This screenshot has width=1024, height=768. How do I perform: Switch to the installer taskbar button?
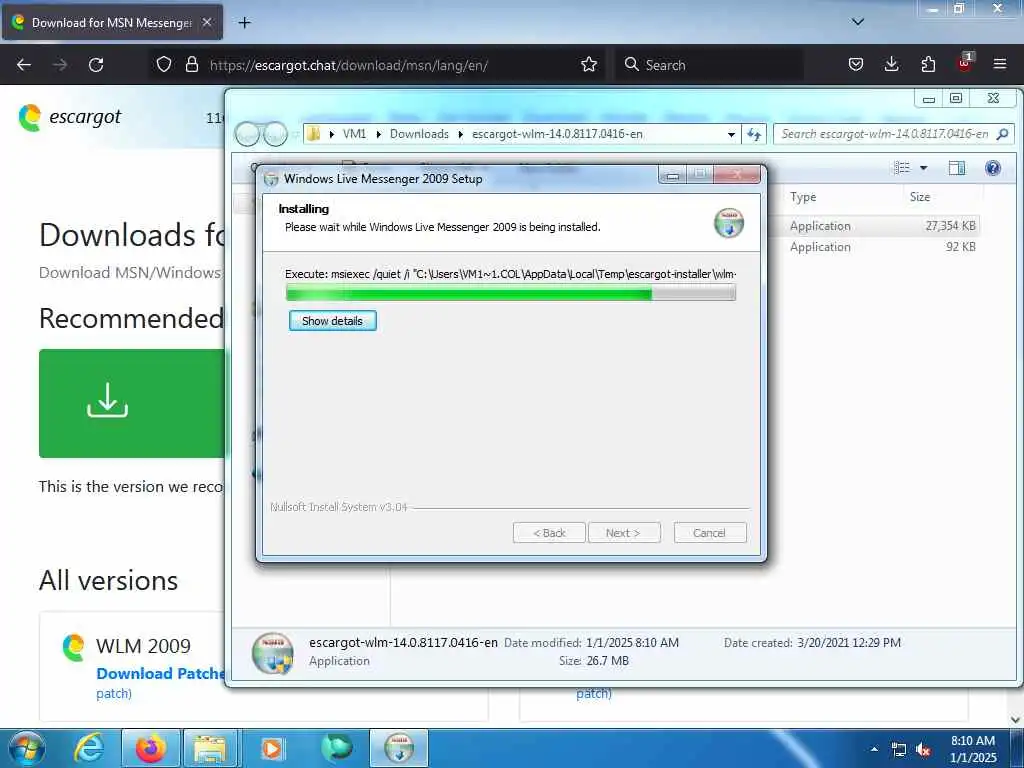(399, 748)
